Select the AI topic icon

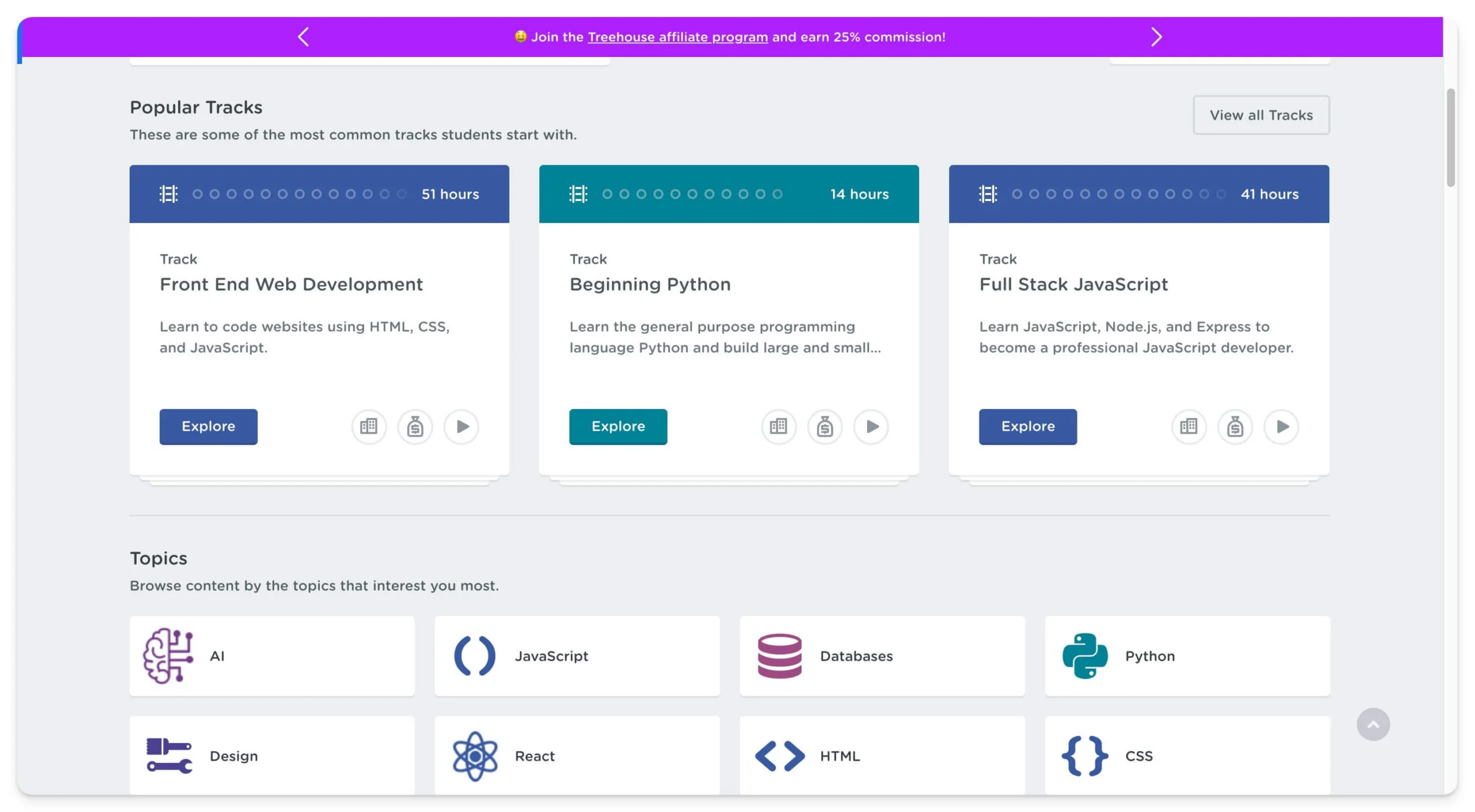click(167, 655)
